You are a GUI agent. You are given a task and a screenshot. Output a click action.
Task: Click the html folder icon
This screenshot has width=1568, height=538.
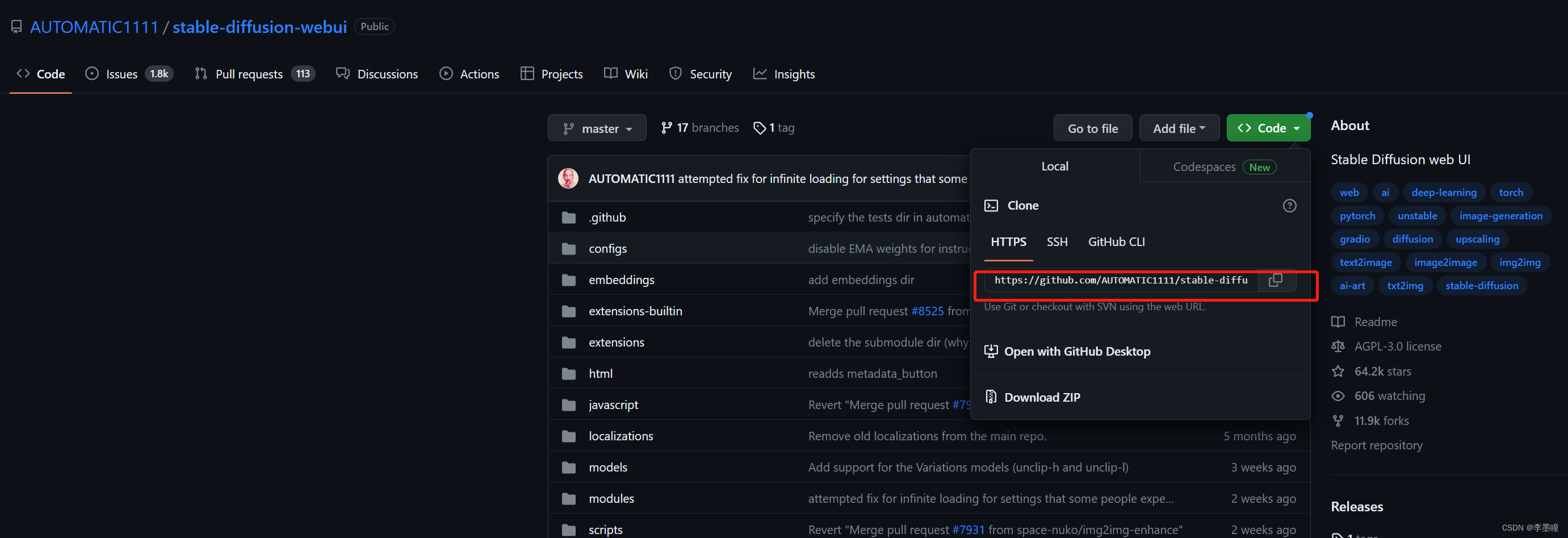(x=568, y=373)
